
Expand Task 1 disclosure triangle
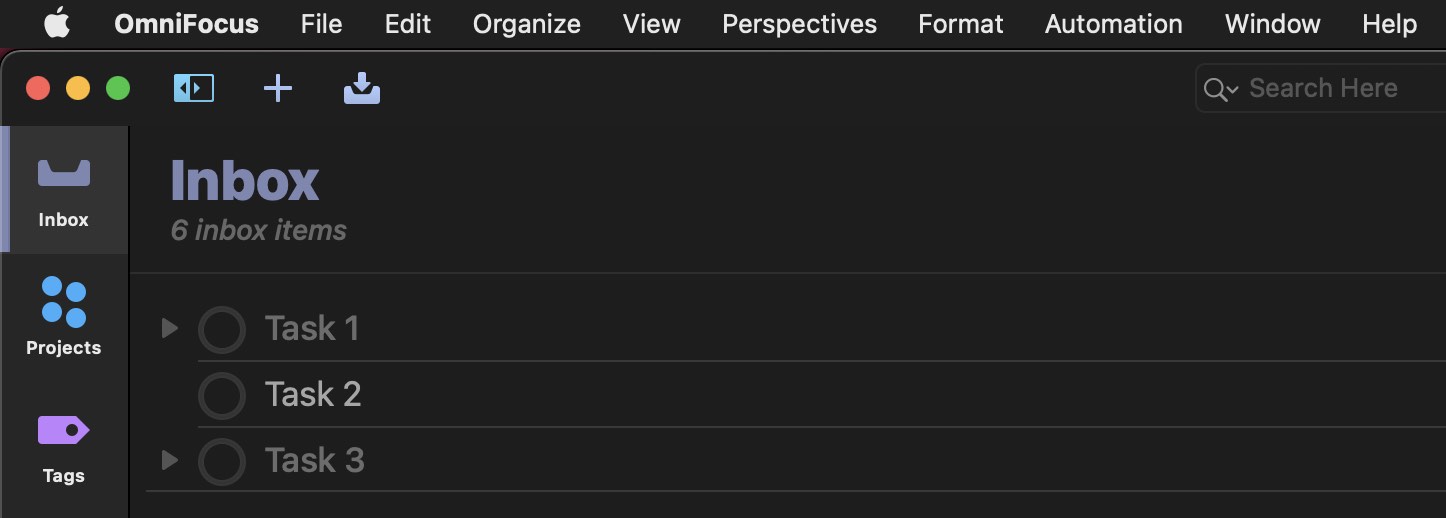170,328
